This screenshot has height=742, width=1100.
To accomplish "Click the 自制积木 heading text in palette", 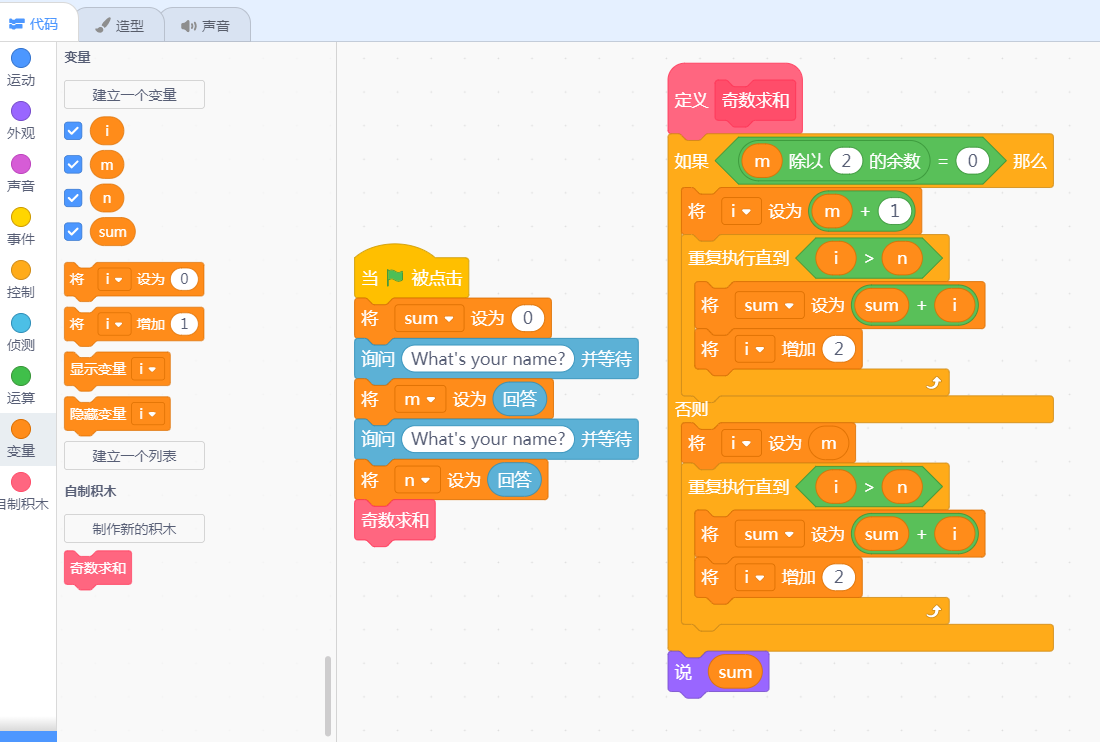I will (x=90, y=492).
